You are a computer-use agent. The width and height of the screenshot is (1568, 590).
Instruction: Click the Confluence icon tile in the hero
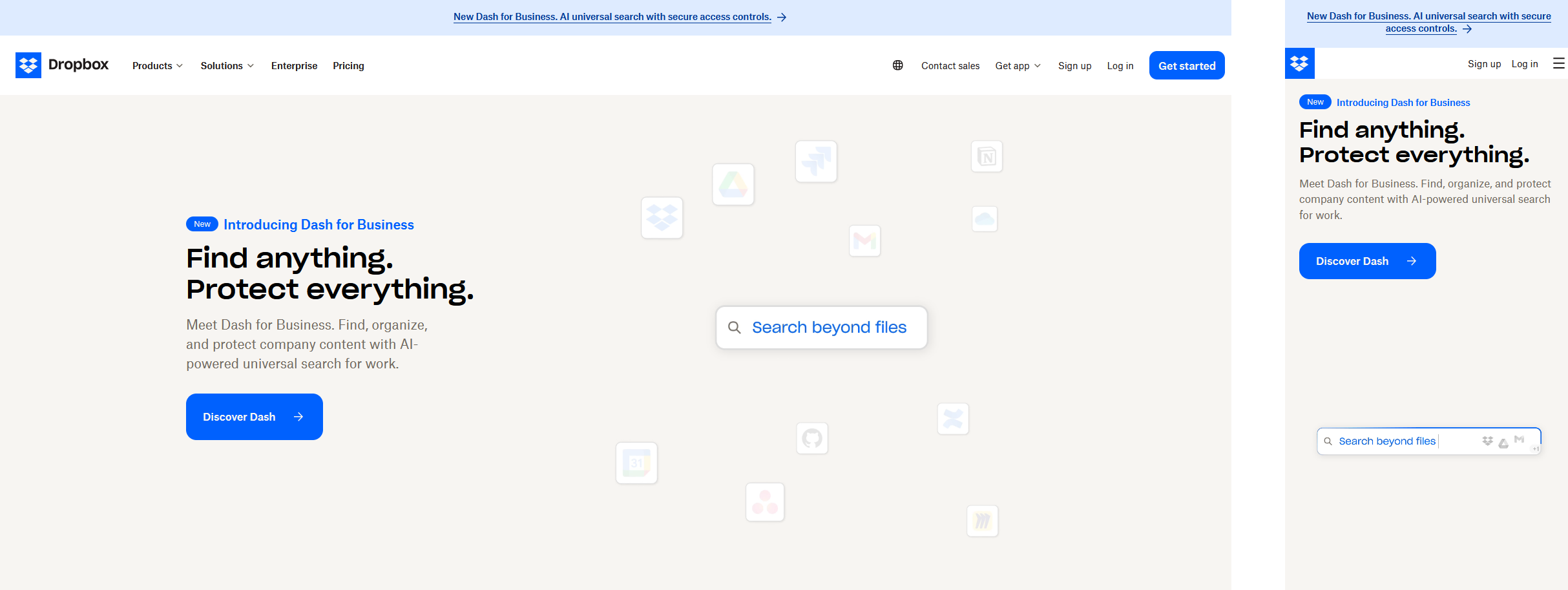(x=953, y=419)
